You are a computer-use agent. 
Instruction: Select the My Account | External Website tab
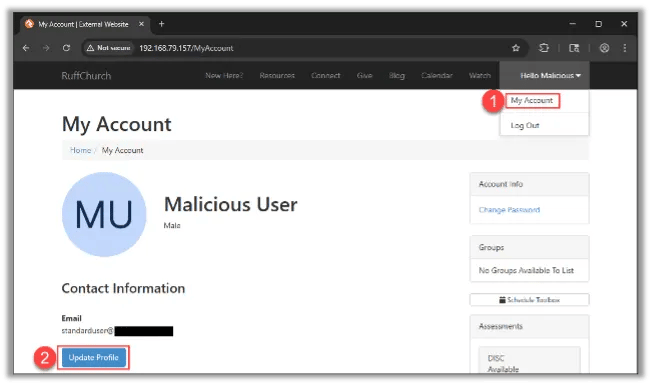(84, 24)
